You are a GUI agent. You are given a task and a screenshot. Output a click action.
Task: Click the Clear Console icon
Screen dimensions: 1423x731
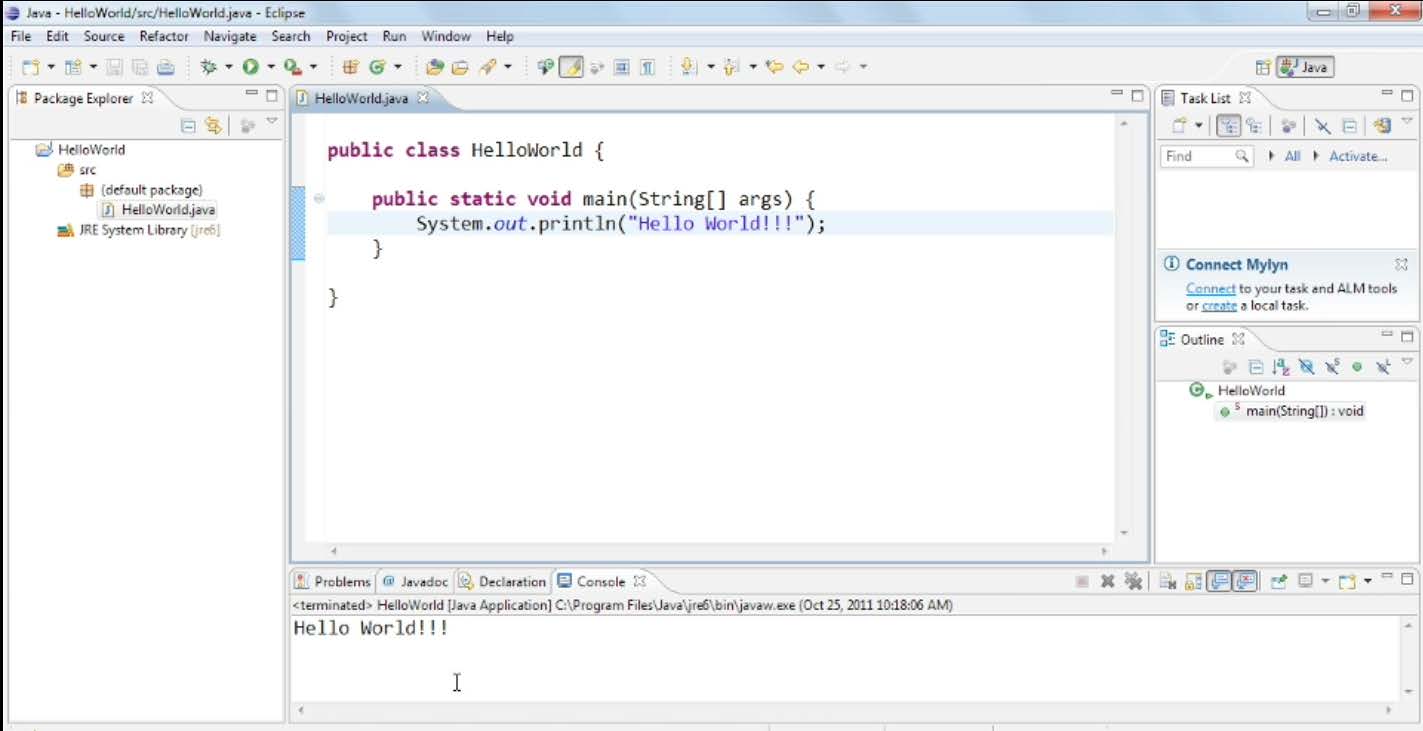(x=1168, y=581)
